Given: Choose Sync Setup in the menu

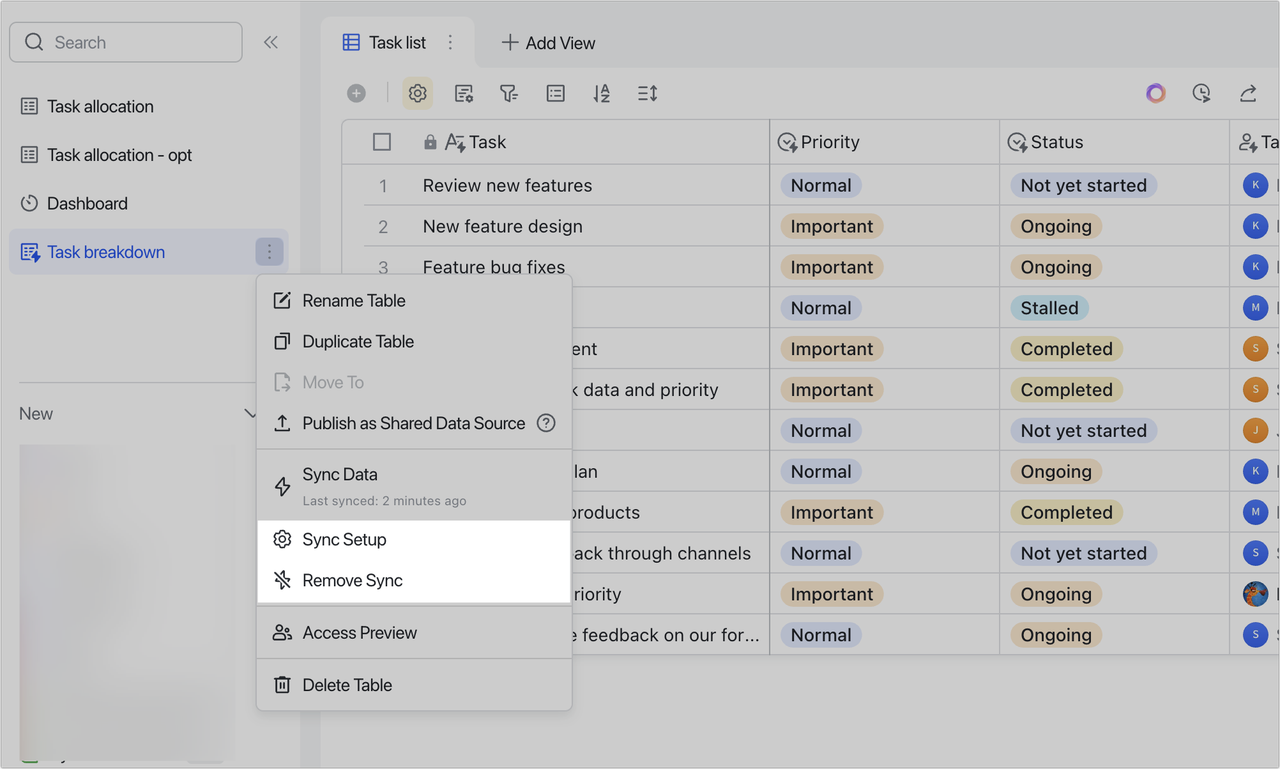Looking at the screenshot, I should tap(345, 539).
